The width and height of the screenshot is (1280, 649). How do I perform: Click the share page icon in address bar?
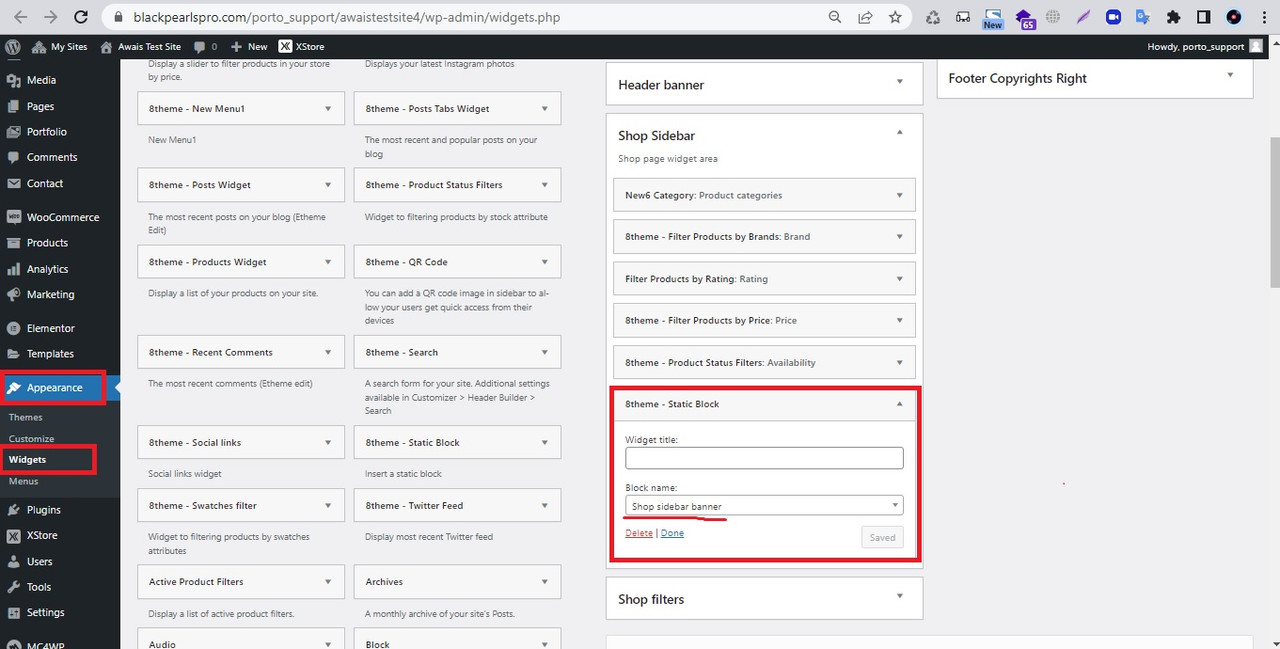(865, 17)
